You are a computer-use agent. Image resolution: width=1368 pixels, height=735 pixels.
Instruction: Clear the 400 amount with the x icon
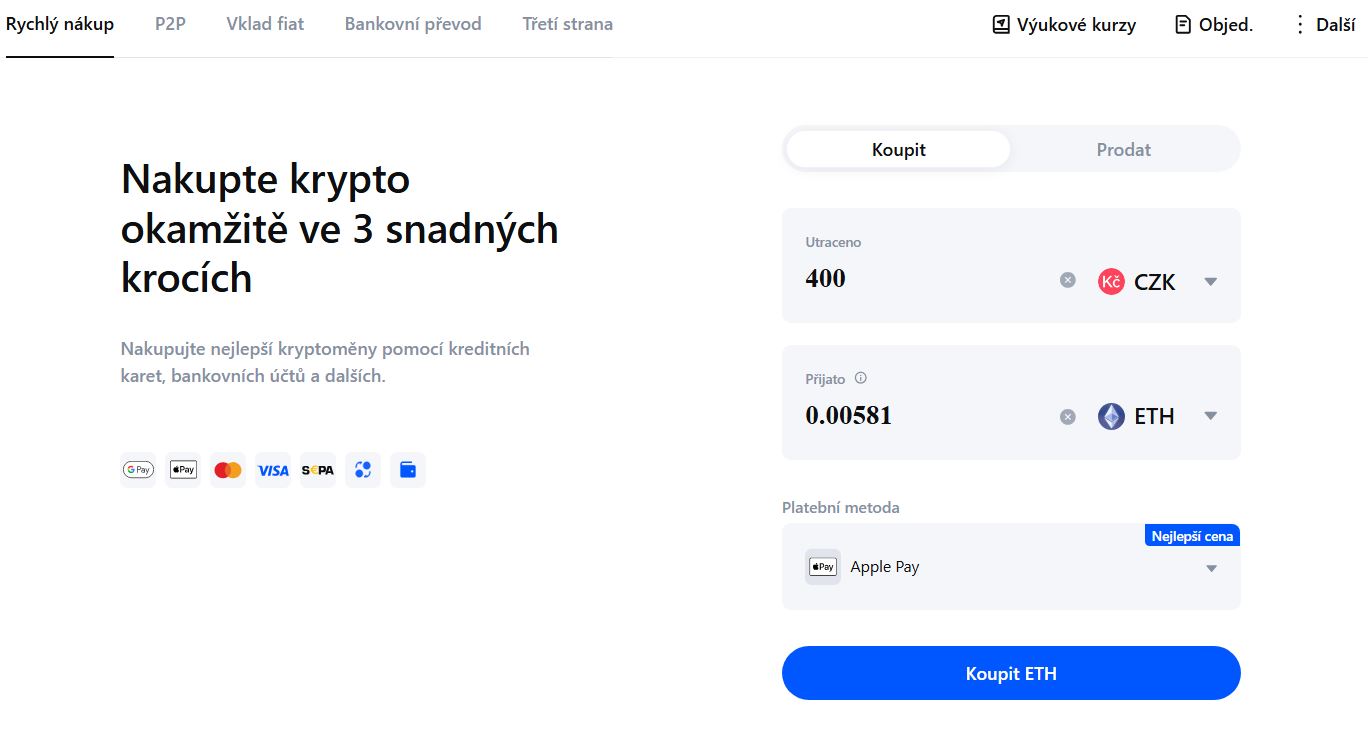pyautogui.click(x=1067, y=280)
